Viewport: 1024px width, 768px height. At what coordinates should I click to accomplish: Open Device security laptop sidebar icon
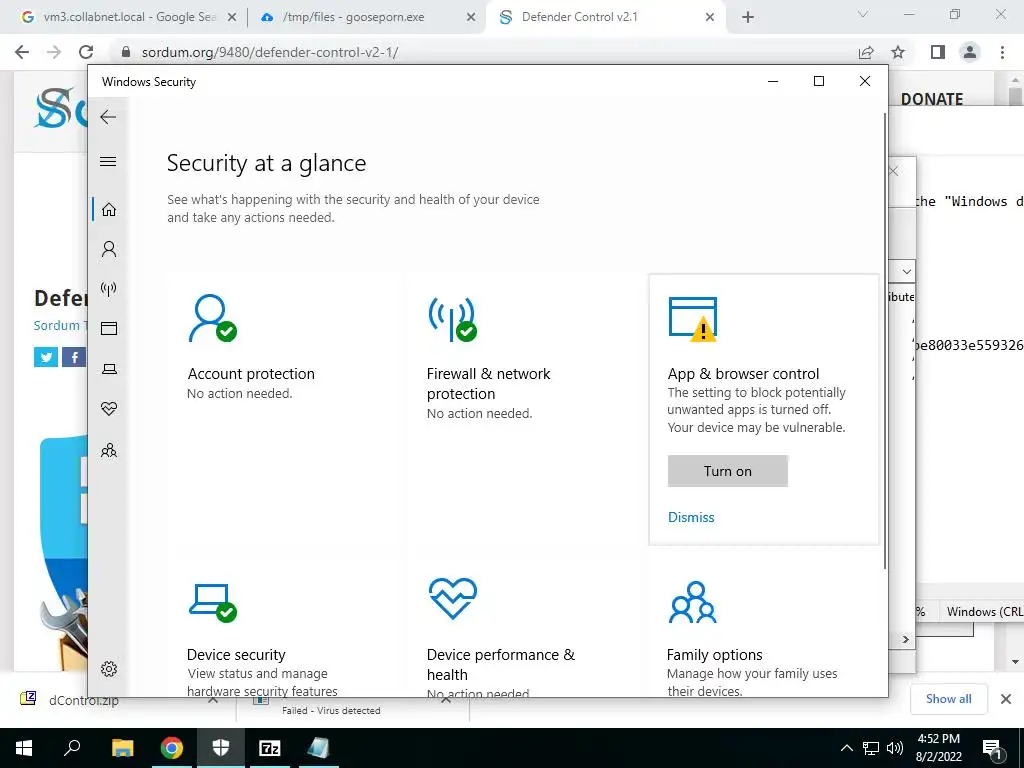pyautogui.click(x=109, y=369)
